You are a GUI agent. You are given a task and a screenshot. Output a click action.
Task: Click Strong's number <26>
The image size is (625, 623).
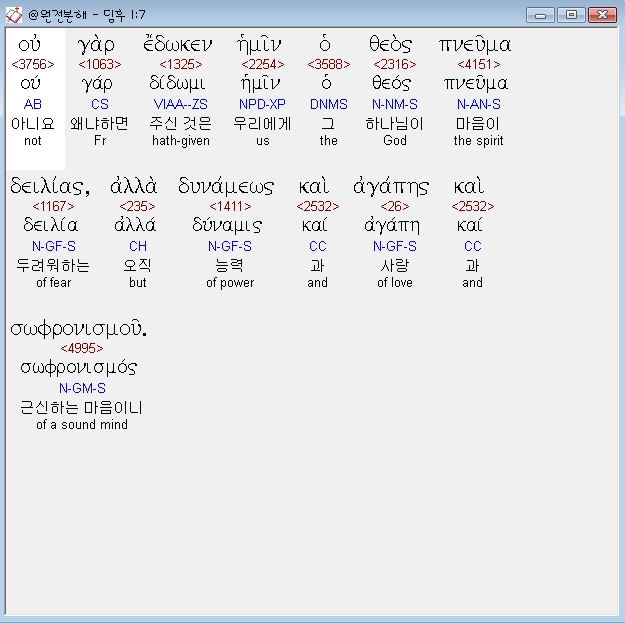click(x=395, y=206)
